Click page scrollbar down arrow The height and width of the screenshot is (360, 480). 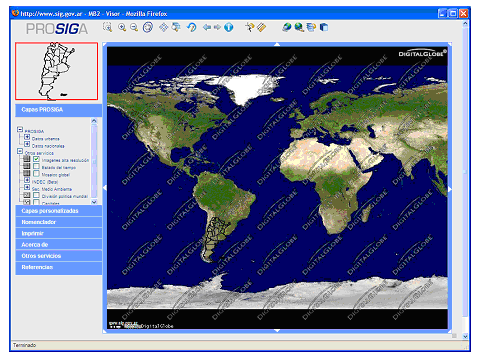pyautogui.click(x=465, y=337)
